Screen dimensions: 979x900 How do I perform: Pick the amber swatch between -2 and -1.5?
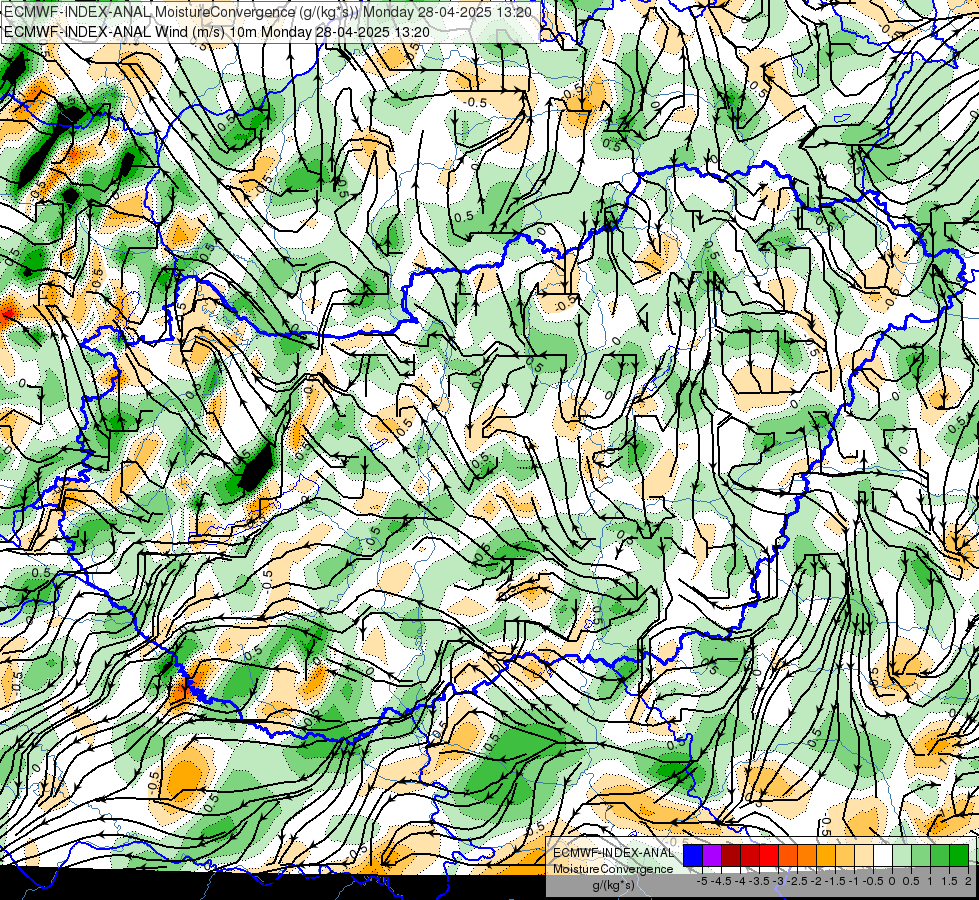click(x=826, y=855)
